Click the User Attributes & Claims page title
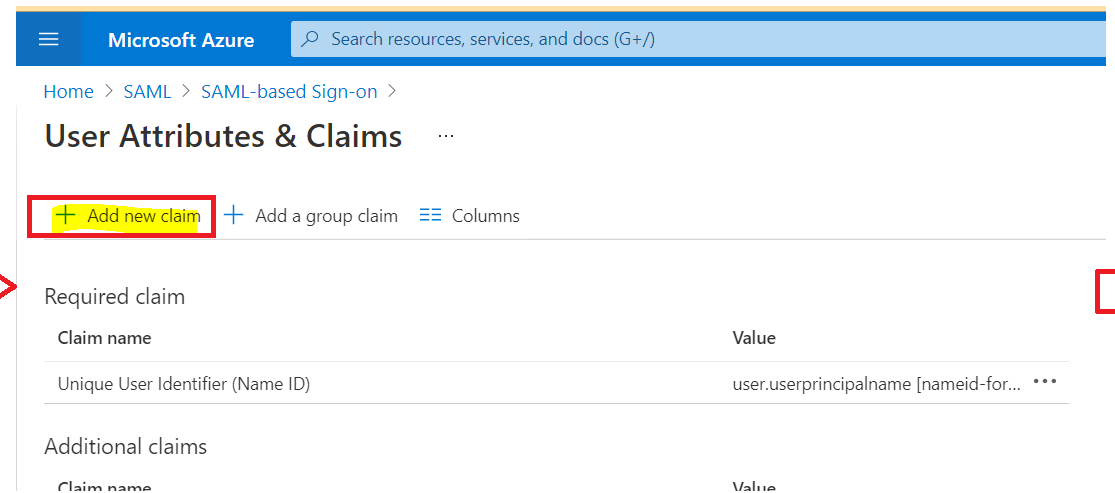The height and width of the screenshot is (493, 1115). pyautogui.click(x=223, y=137)
